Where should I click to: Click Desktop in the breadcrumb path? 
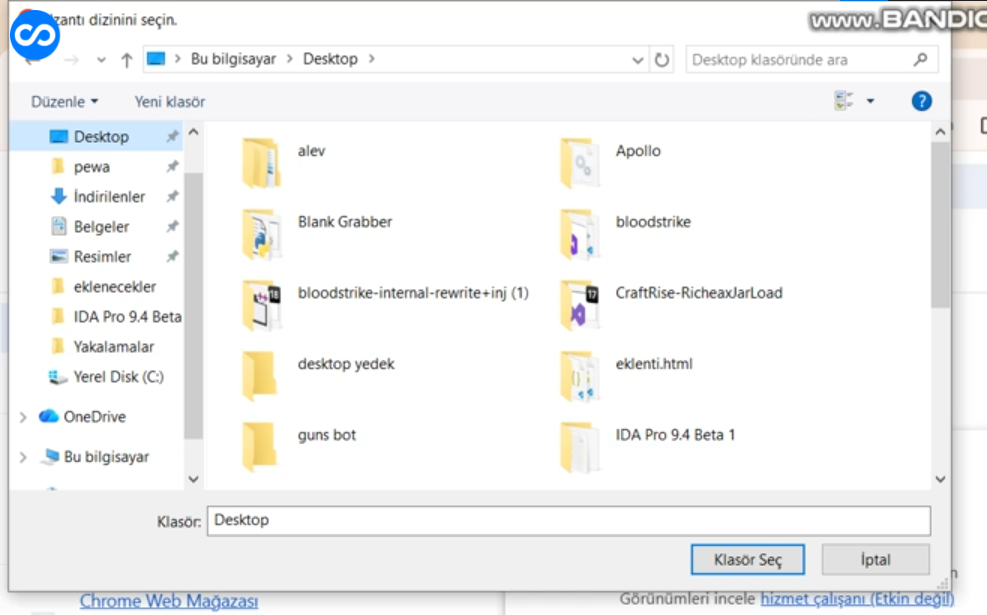[x=330, y=59]
